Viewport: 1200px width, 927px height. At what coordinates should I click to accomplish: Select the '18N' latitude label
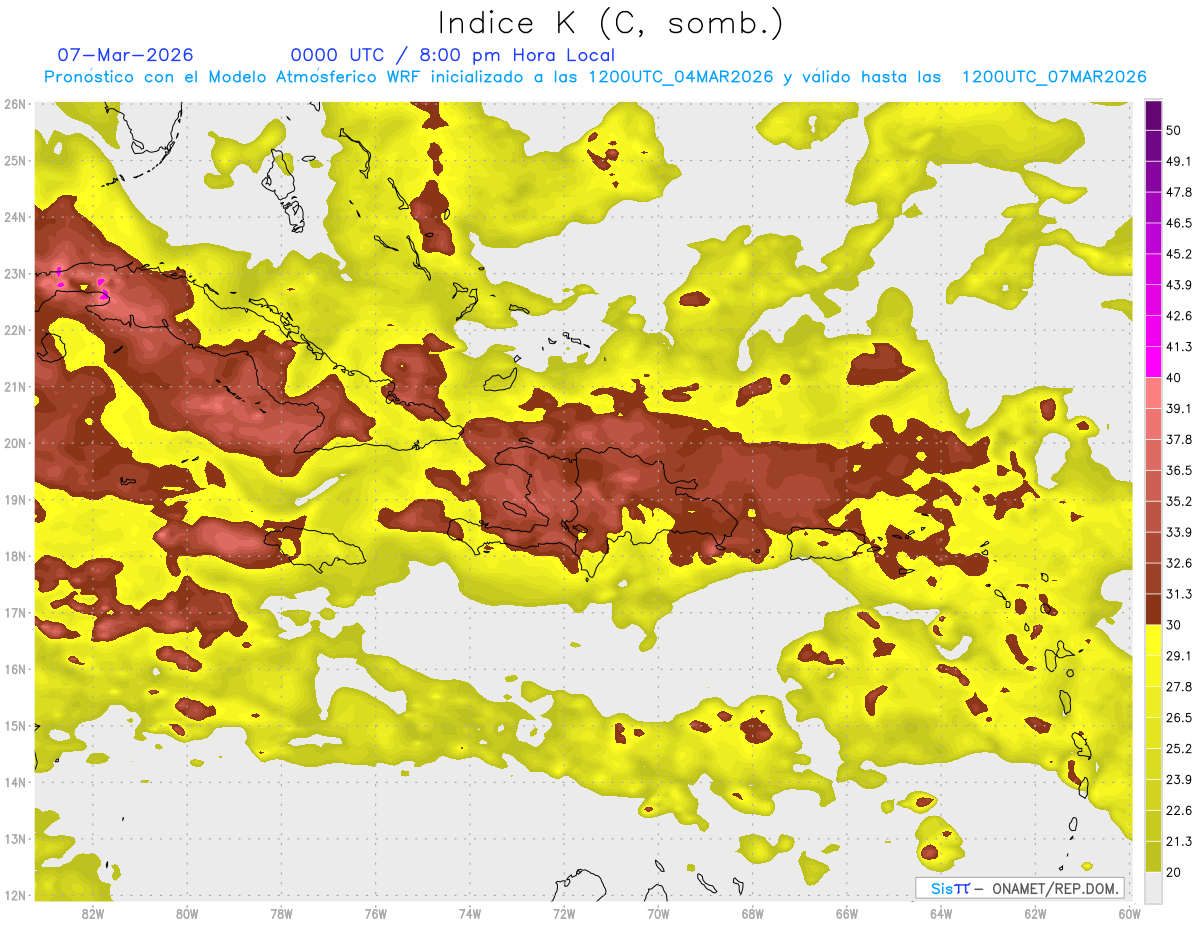[x=15, y=556]
